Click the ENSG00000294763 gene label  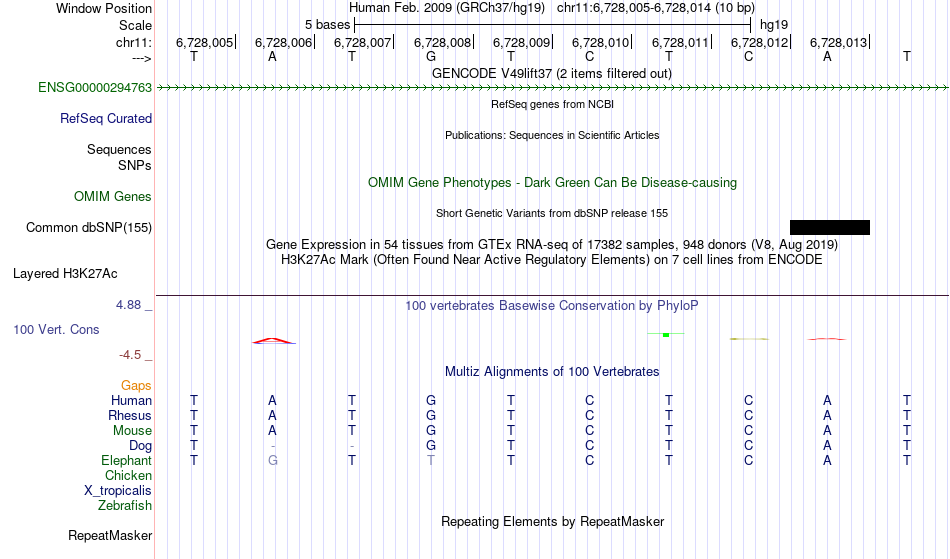pos(95,88)
